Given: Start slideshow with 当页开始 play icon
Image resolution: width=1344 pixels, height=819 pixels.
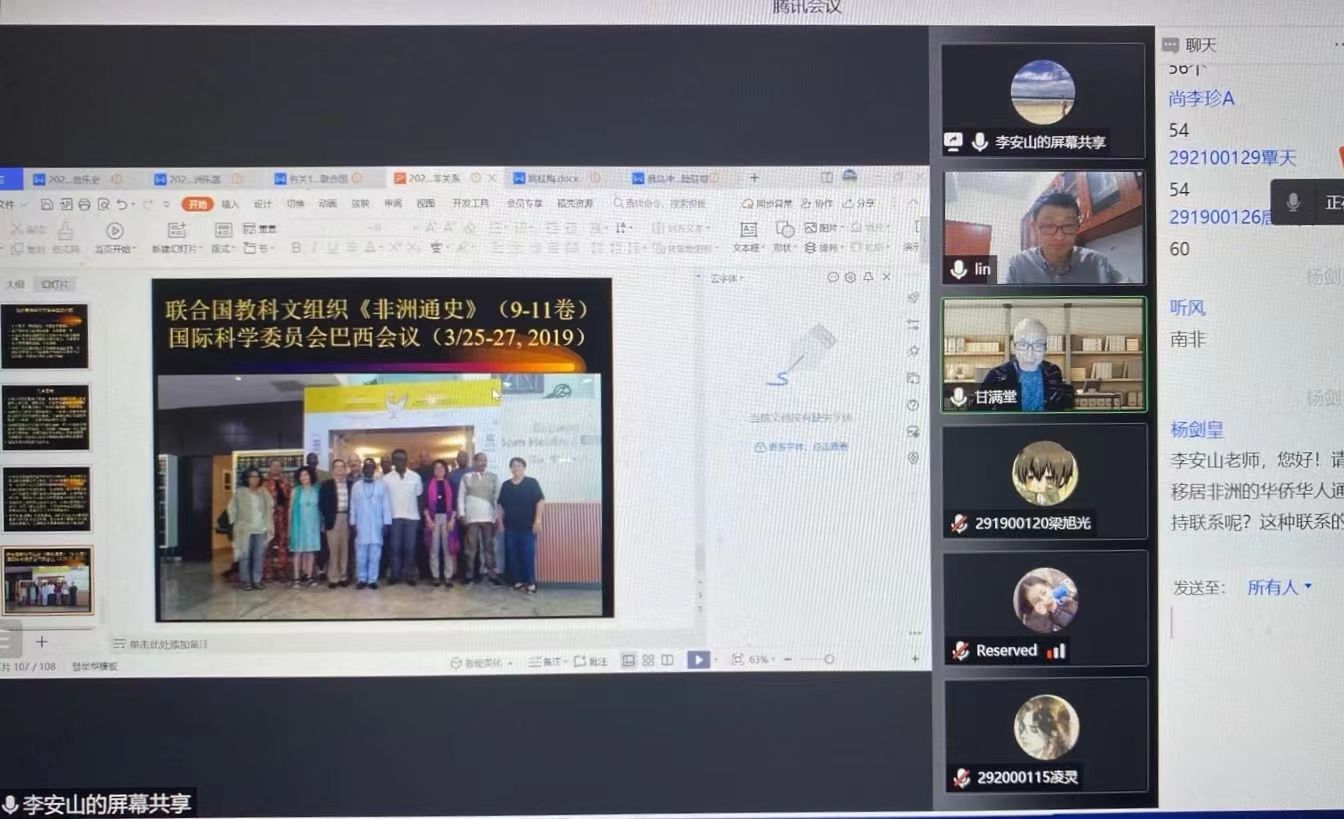Looking at the screenshot, I should tap(114, 232).
